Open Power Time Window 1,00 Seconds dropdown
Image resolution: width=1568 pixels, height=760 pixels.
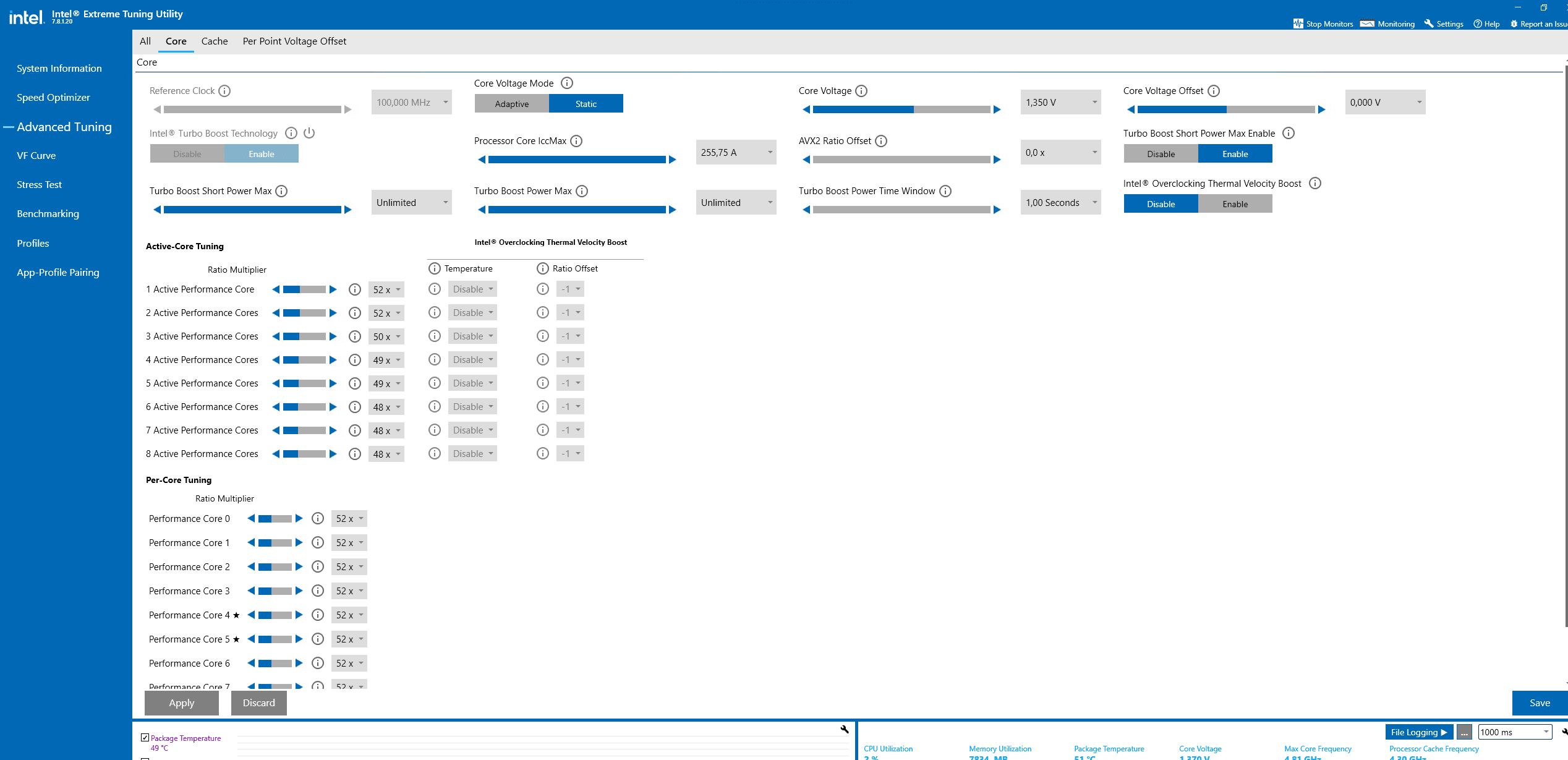1061,202
